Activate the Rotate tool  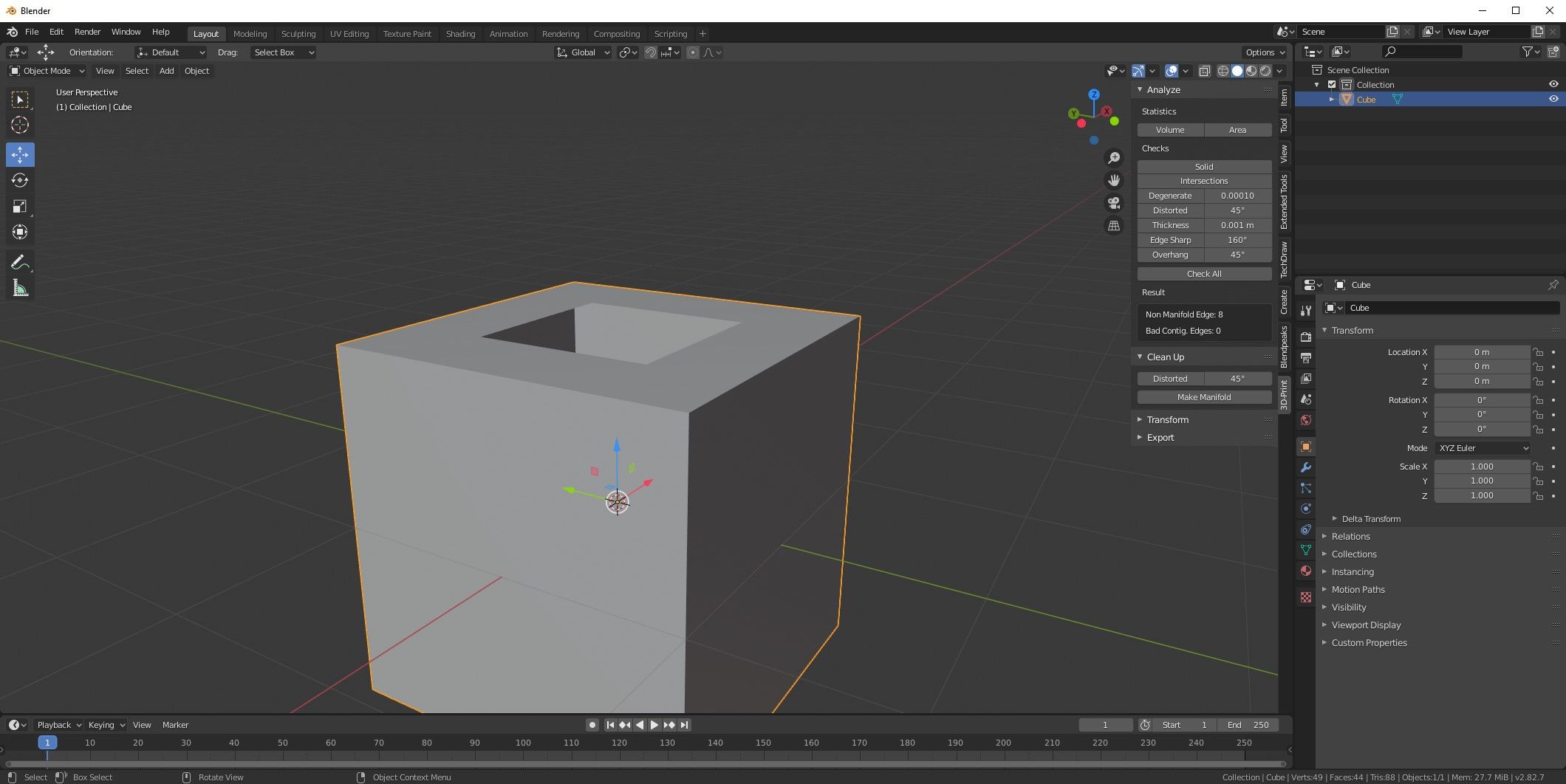pos(20,180)
